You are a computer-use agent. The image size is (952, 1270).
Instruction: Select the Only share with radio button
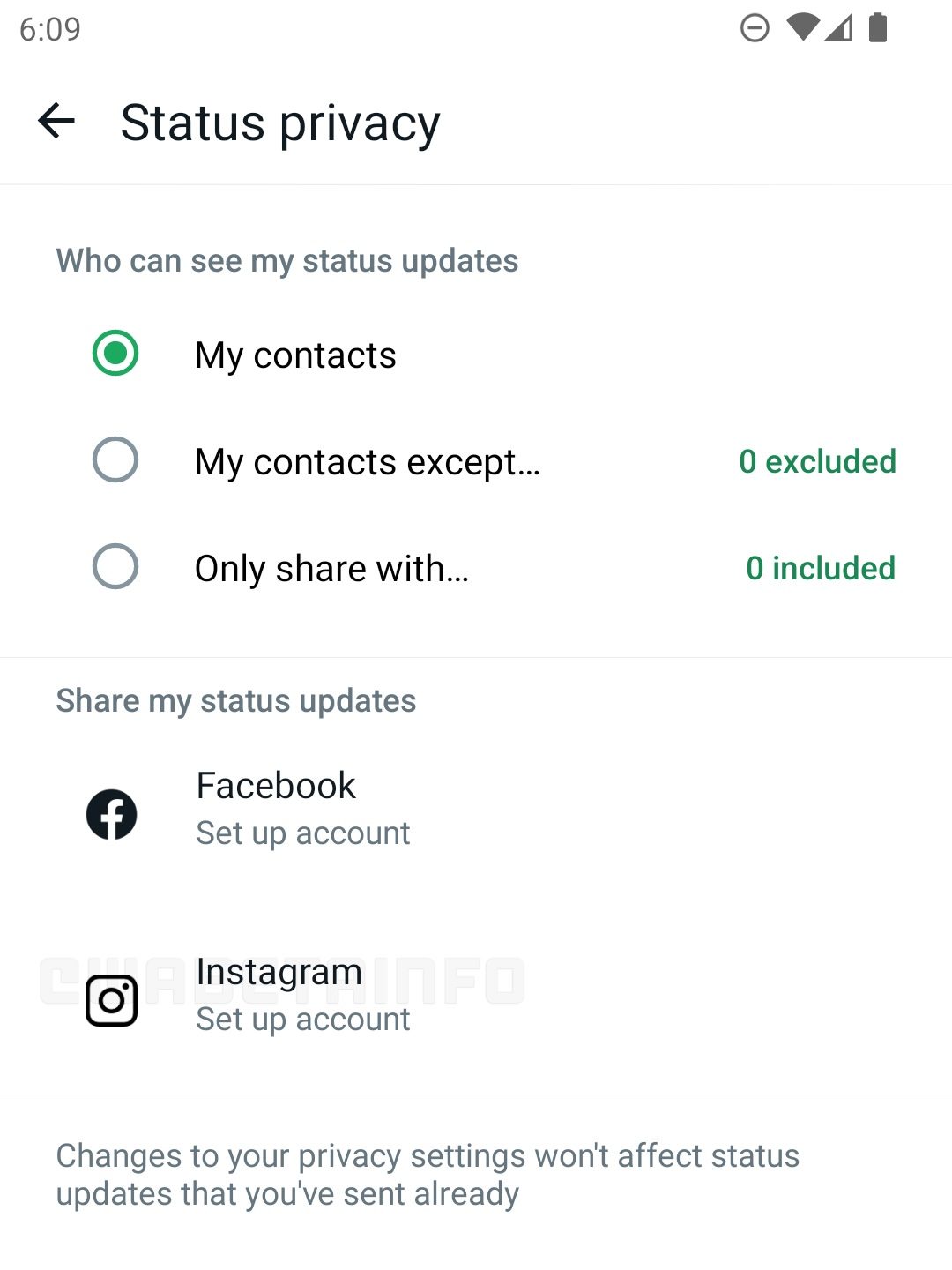115,566
